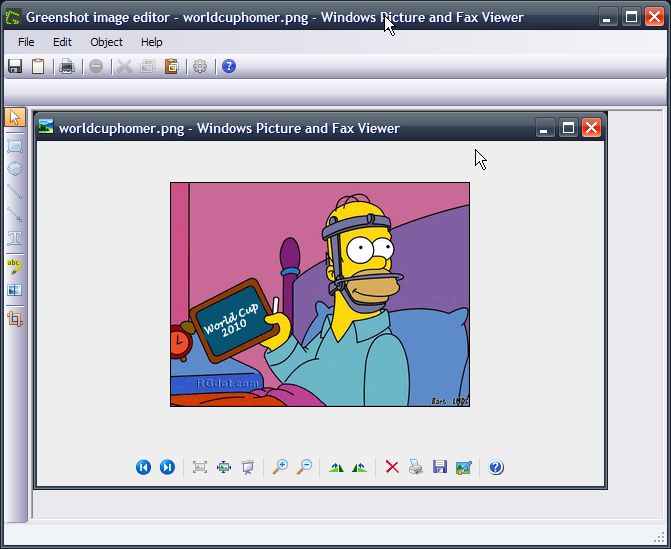The image size is (671, 549).
Task: Activate the add text box tool
Action: 15,239
